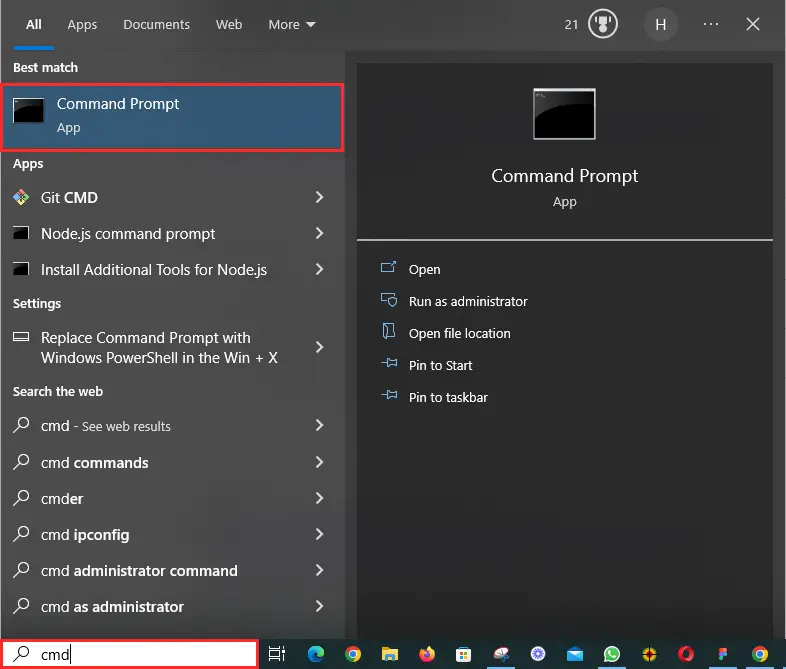Launch Opera browser from the taskbar
The image size is (786, 669).
pyautogui.click(x=686, y=654)
